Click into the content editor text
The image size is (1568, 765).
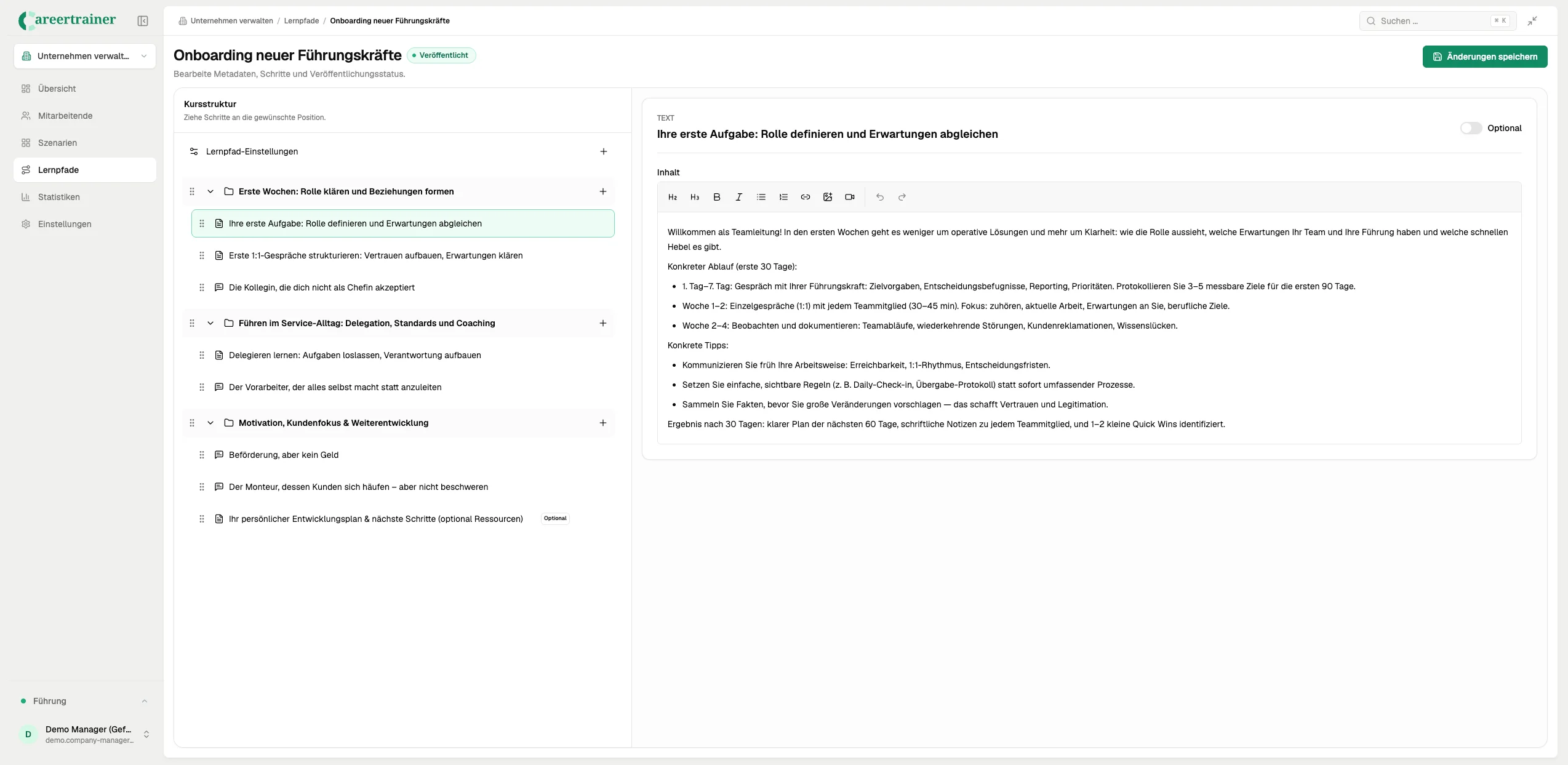click(1089, 328)
